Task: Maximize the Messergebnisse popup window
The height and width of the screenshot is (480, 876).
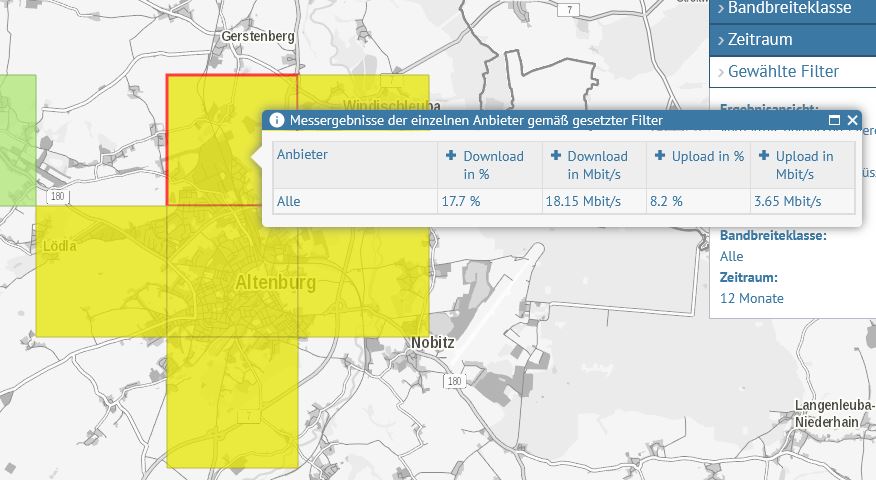Action: click(x=834, y=120)
